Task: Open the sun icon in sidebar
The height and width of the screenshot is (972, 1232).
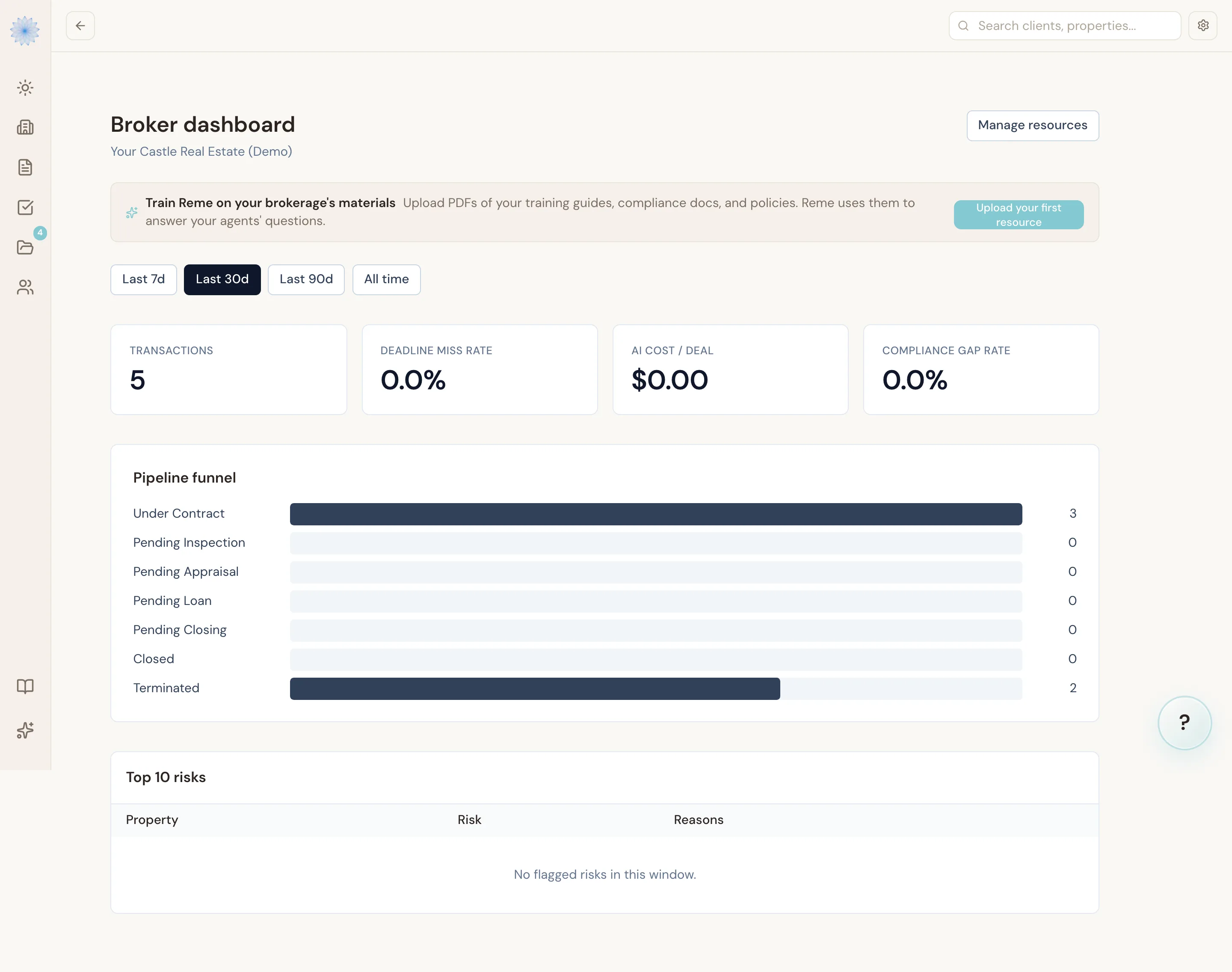Action: tap(25, 88)
